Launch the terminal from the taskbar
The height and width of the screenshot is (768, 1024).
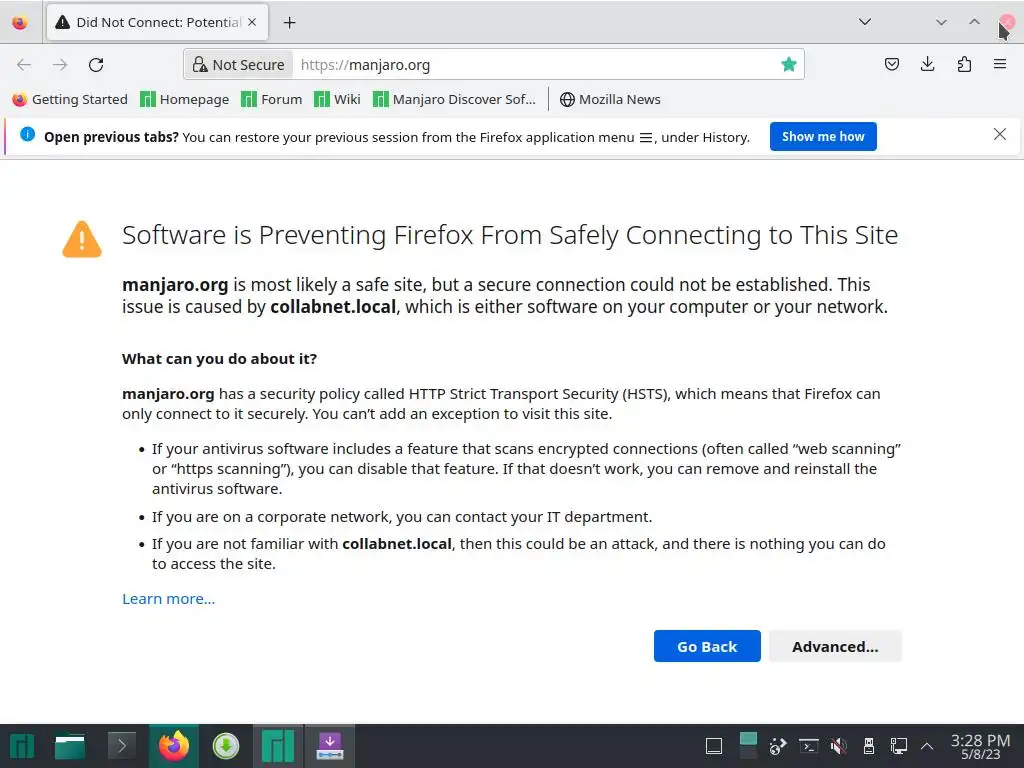click(x=121, y=746)
